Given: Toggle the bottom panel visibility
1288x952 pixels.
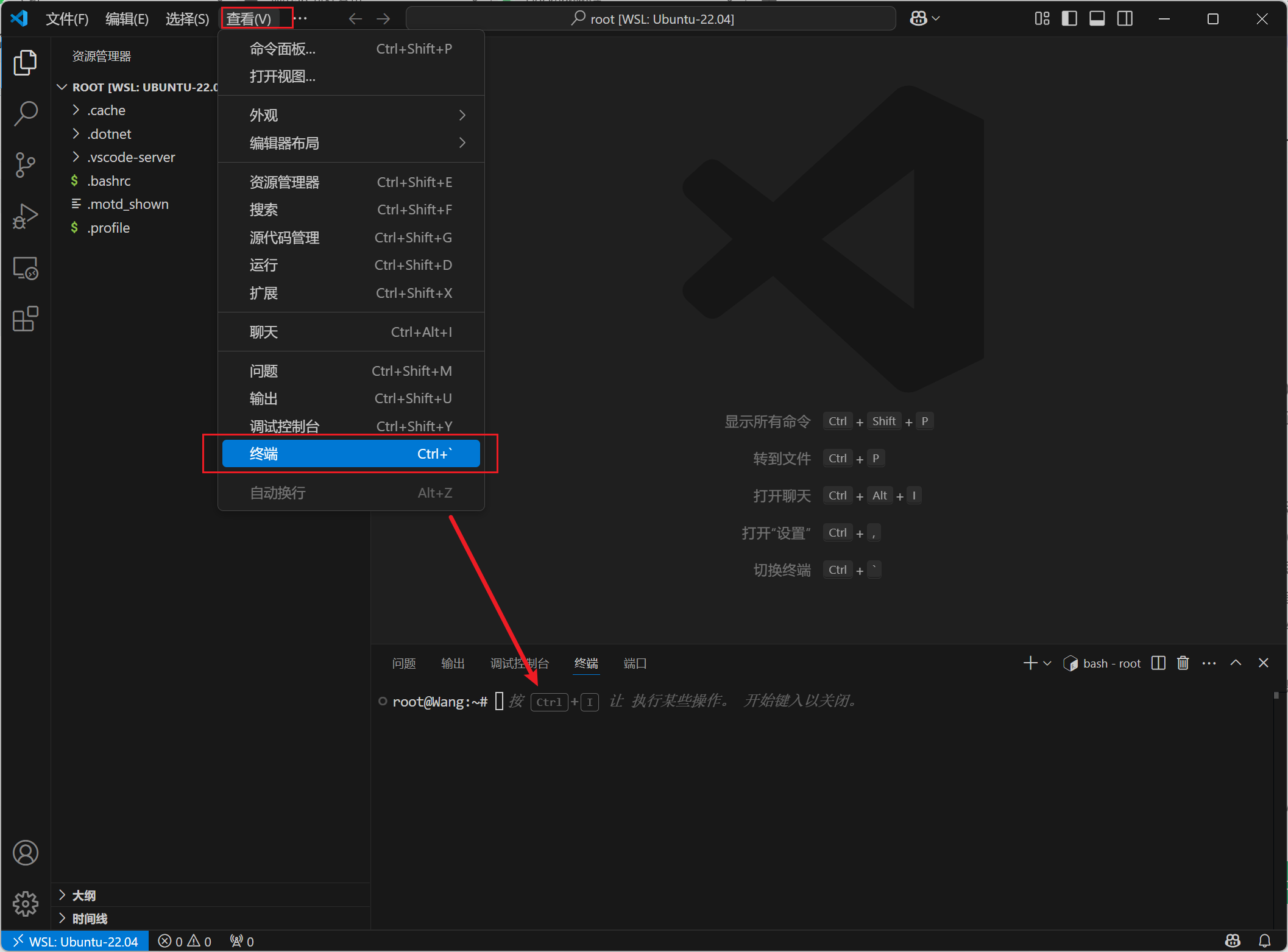Looking at the screenshot, I should point(1097,18).
